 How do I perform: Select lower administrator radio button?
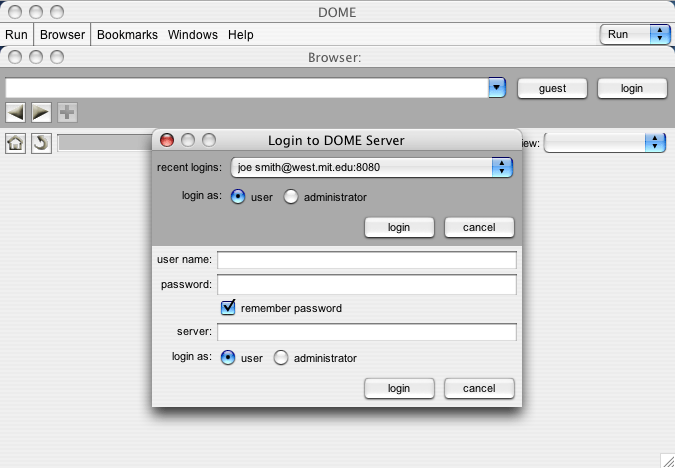281,358
